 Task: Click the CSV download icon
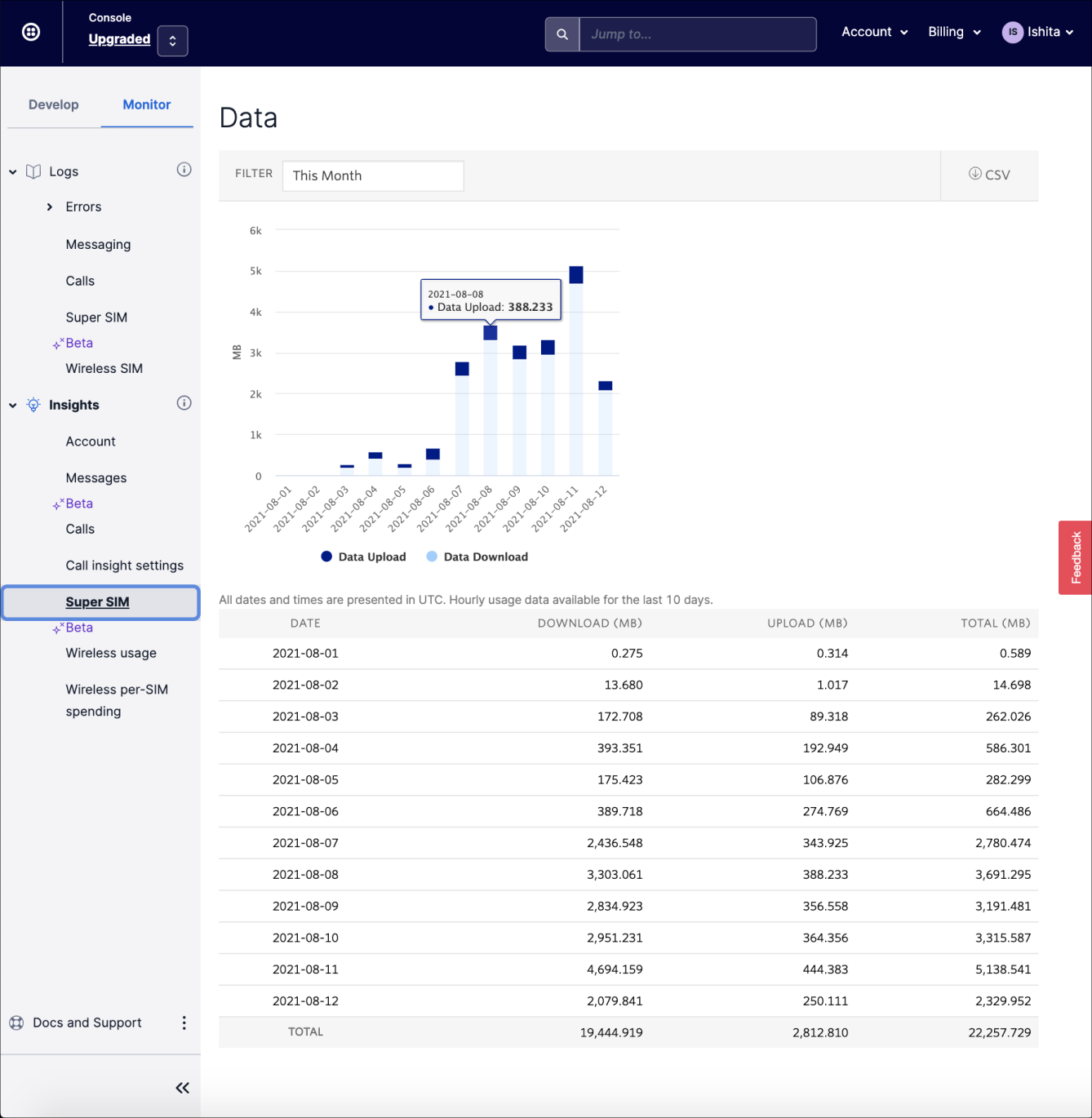[974, 175]
